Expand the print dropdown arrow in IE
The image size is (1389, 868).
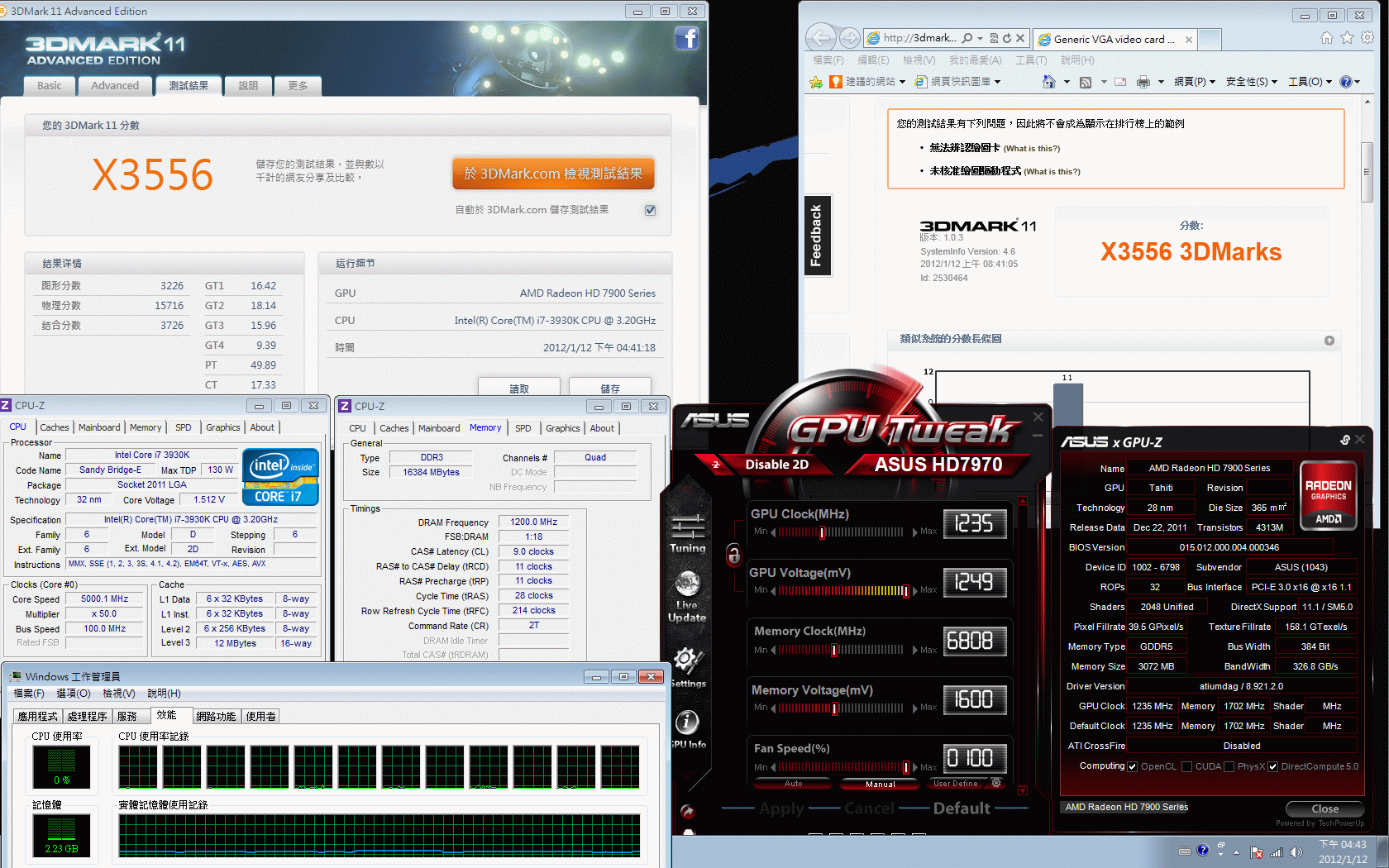1161,82
